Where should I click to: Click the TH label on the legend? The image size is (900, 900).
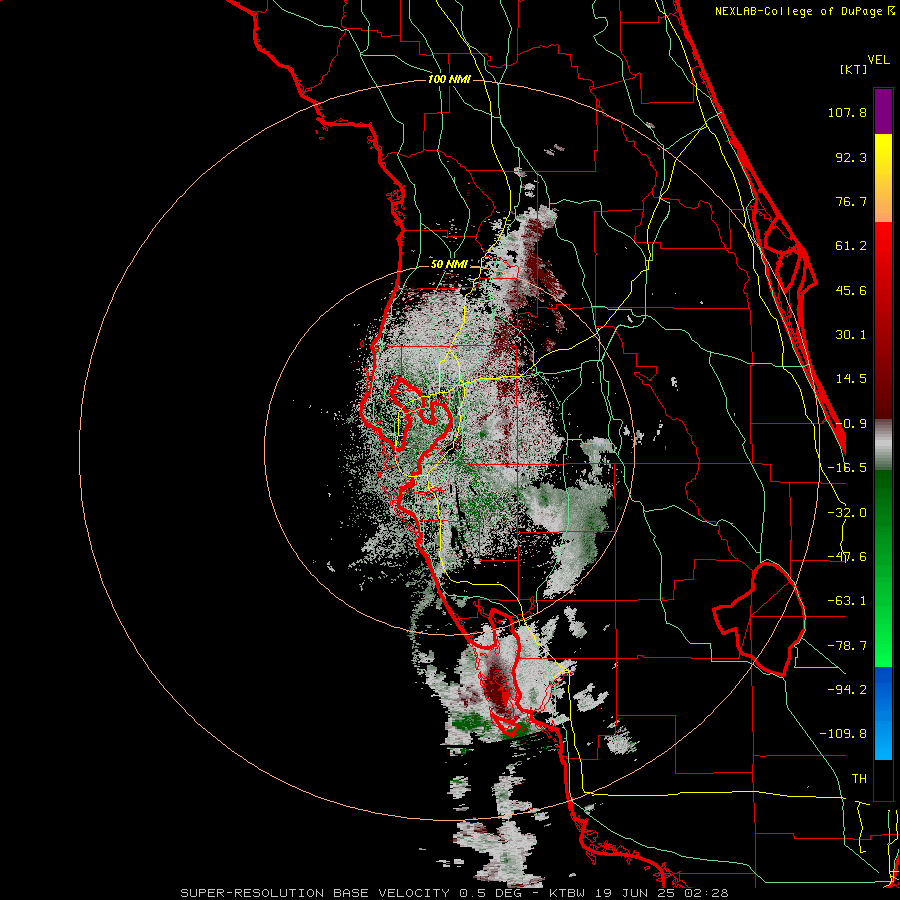click(x=859, y=778)
